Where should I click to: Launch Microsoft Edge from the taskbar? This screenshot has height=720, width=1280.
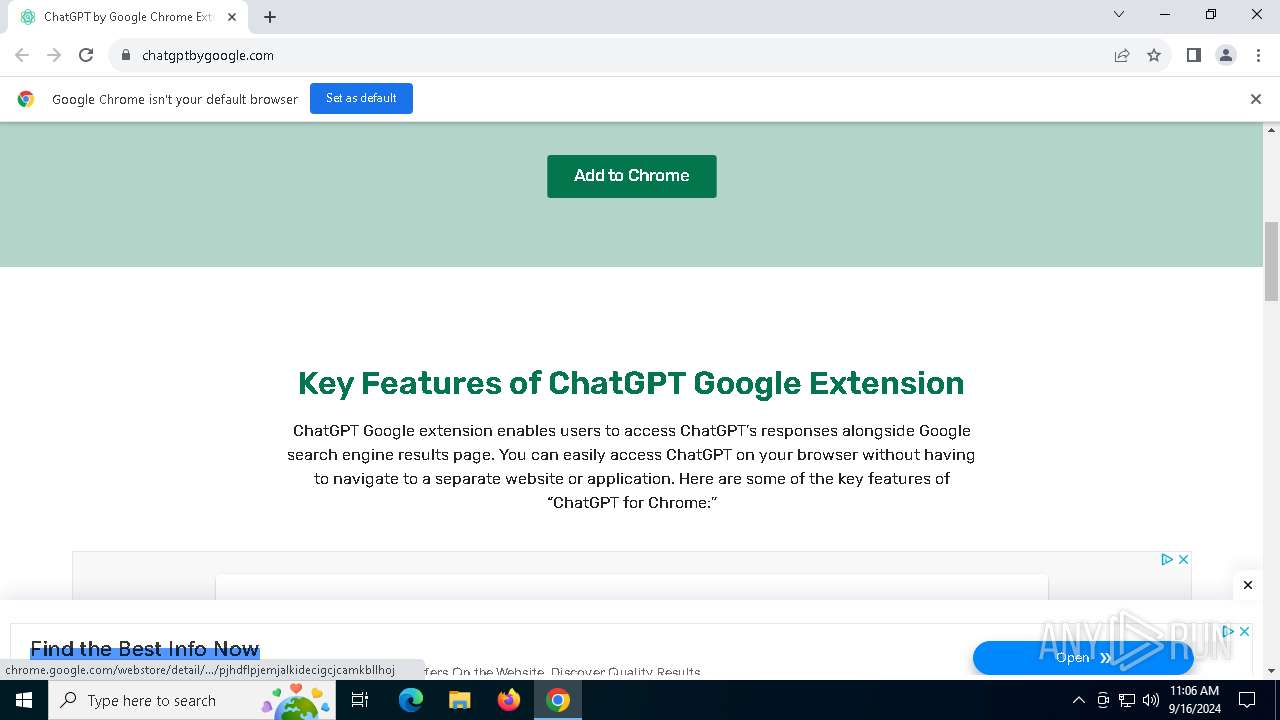tap(411, 700)
